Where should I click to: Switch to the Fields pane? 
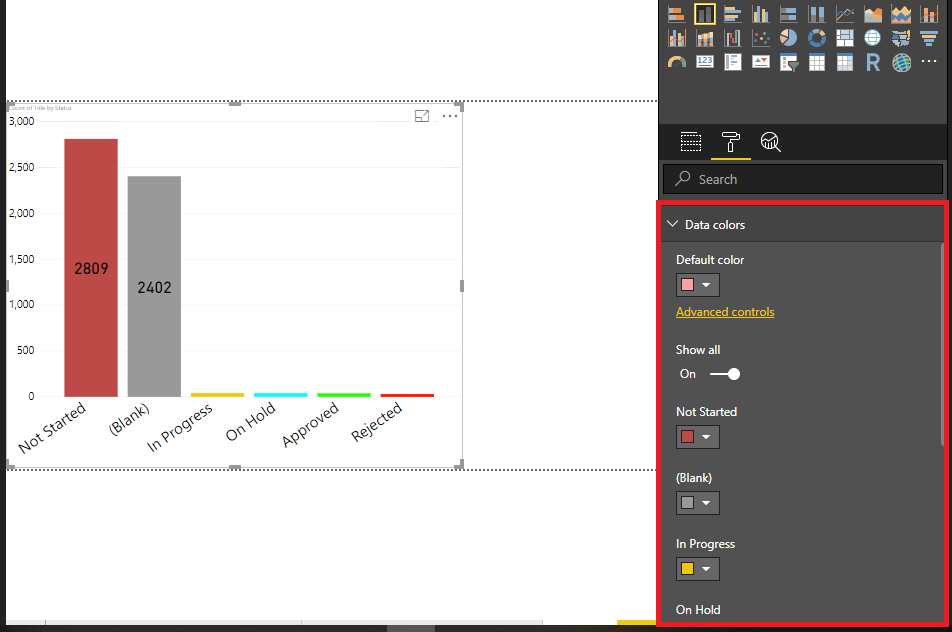[x=690, y=141]
